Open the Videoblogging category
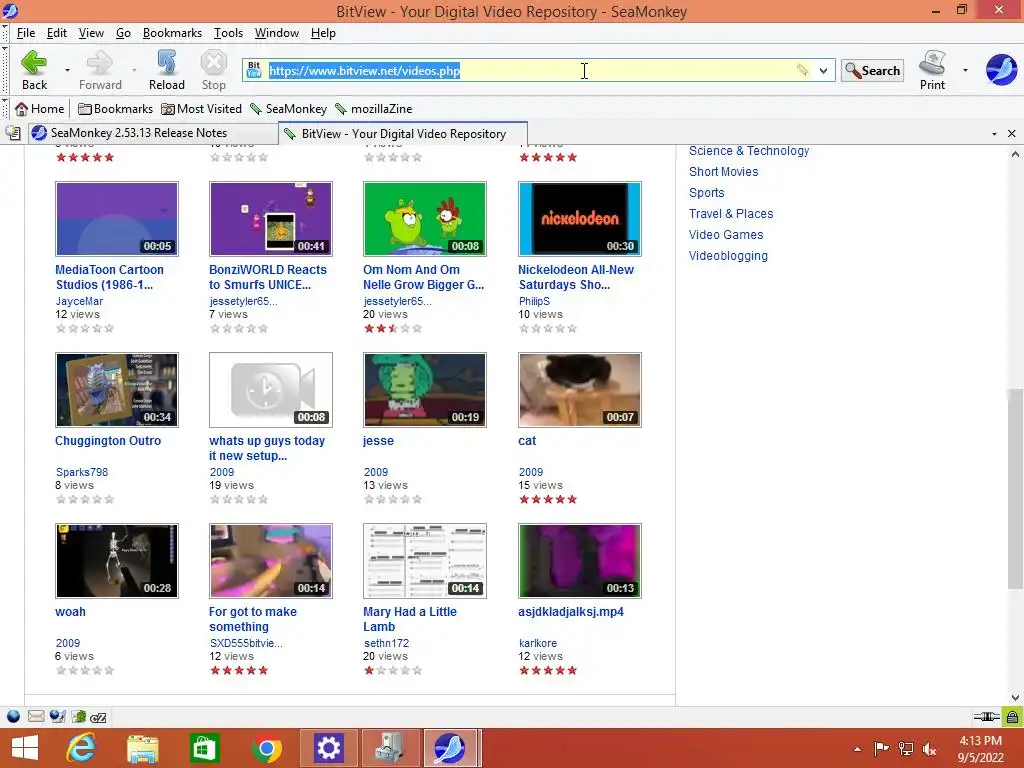 (x=728, y=256)
